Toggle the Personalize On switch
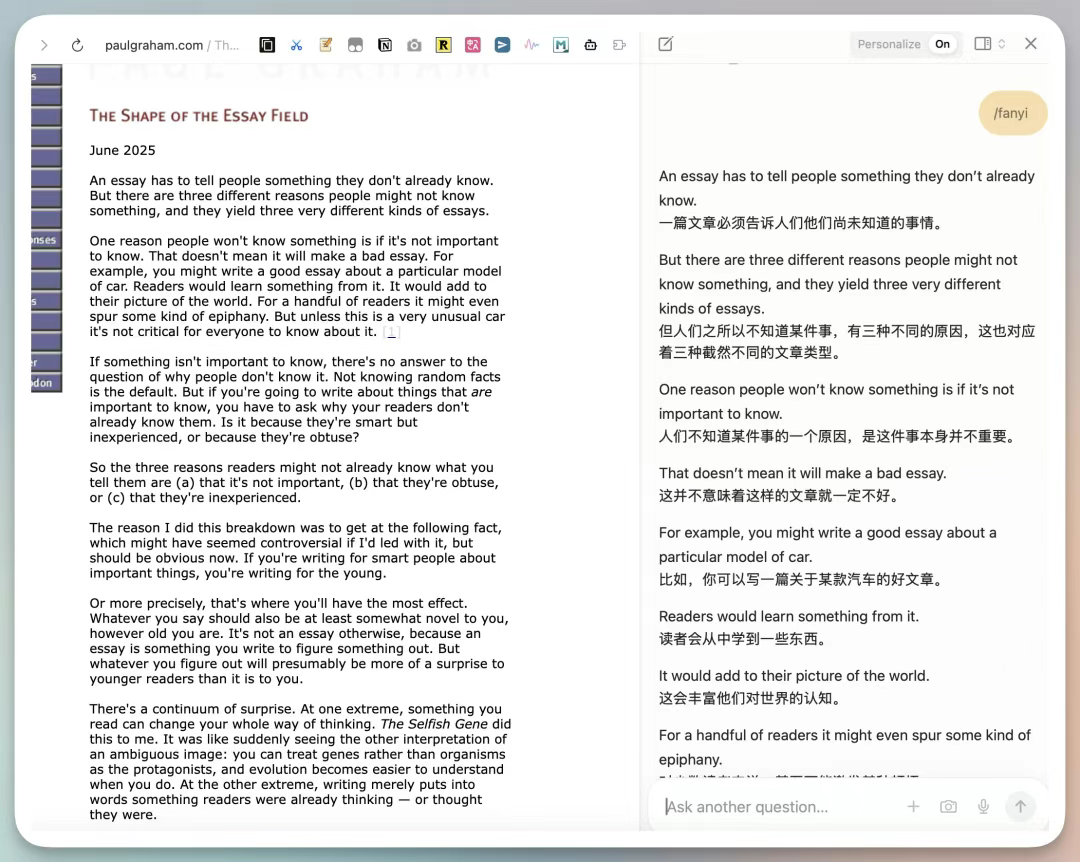This screenshot has width=1080, height=862. 942,44
